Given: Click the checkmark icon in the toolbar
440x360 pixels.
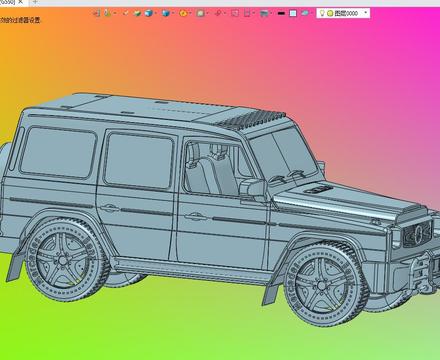Looking at the screenshot, I should pos(126,13).
